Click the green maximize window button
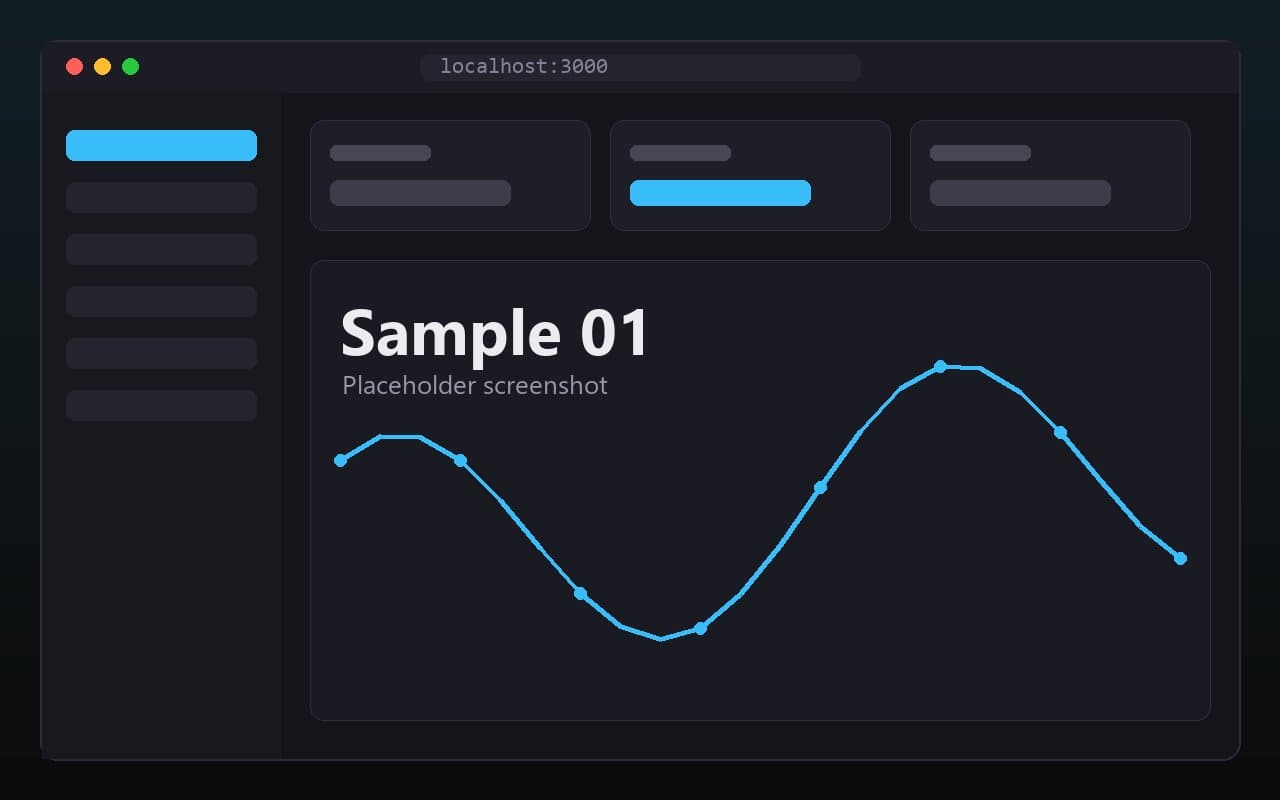1280x800 pixels. (130, 67)
